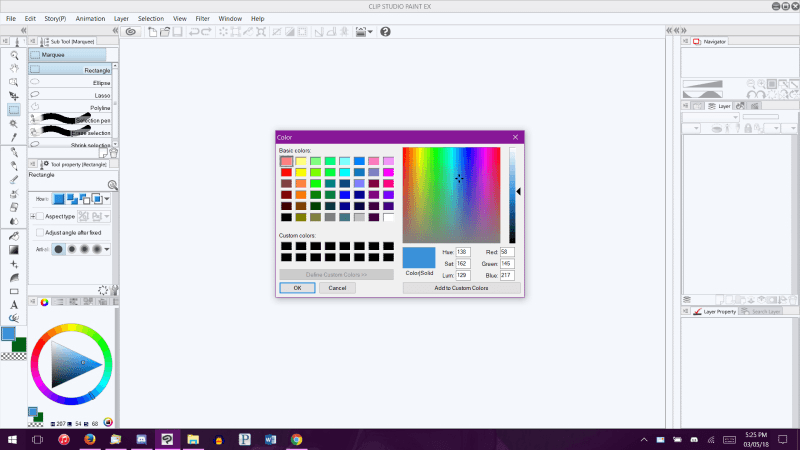Pick the red basic color swatch
The width and height of the screenshot is (800, 450).
pyautogui.click(x=287, y=172)
